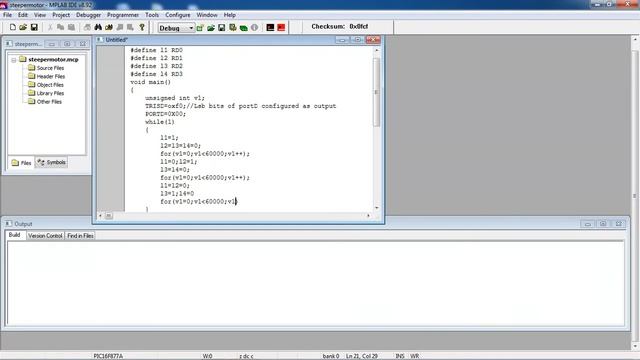
Task: Click the Build Options toolbar icon
Action: point(233,28)
